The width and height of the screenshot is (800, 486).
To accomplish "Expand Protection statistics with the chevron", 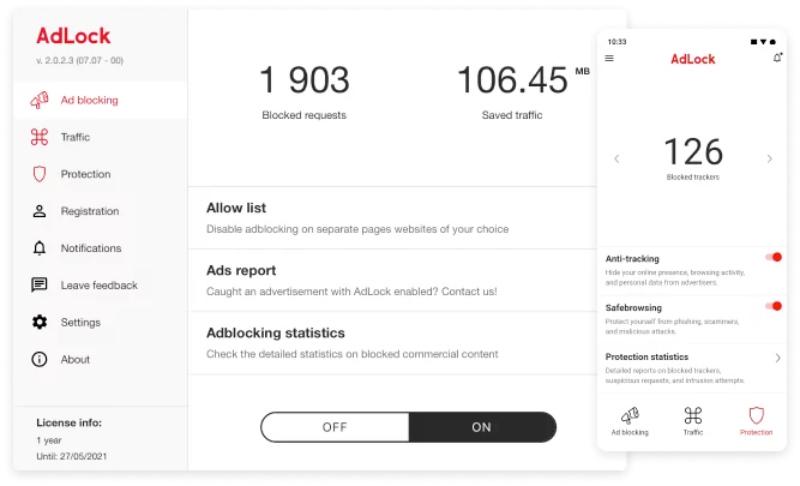I will (778, 357).
